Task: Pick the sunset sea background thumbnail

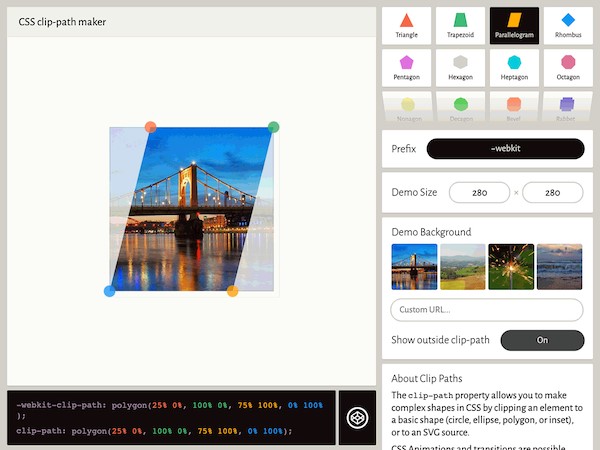Action: pos(559,267)
